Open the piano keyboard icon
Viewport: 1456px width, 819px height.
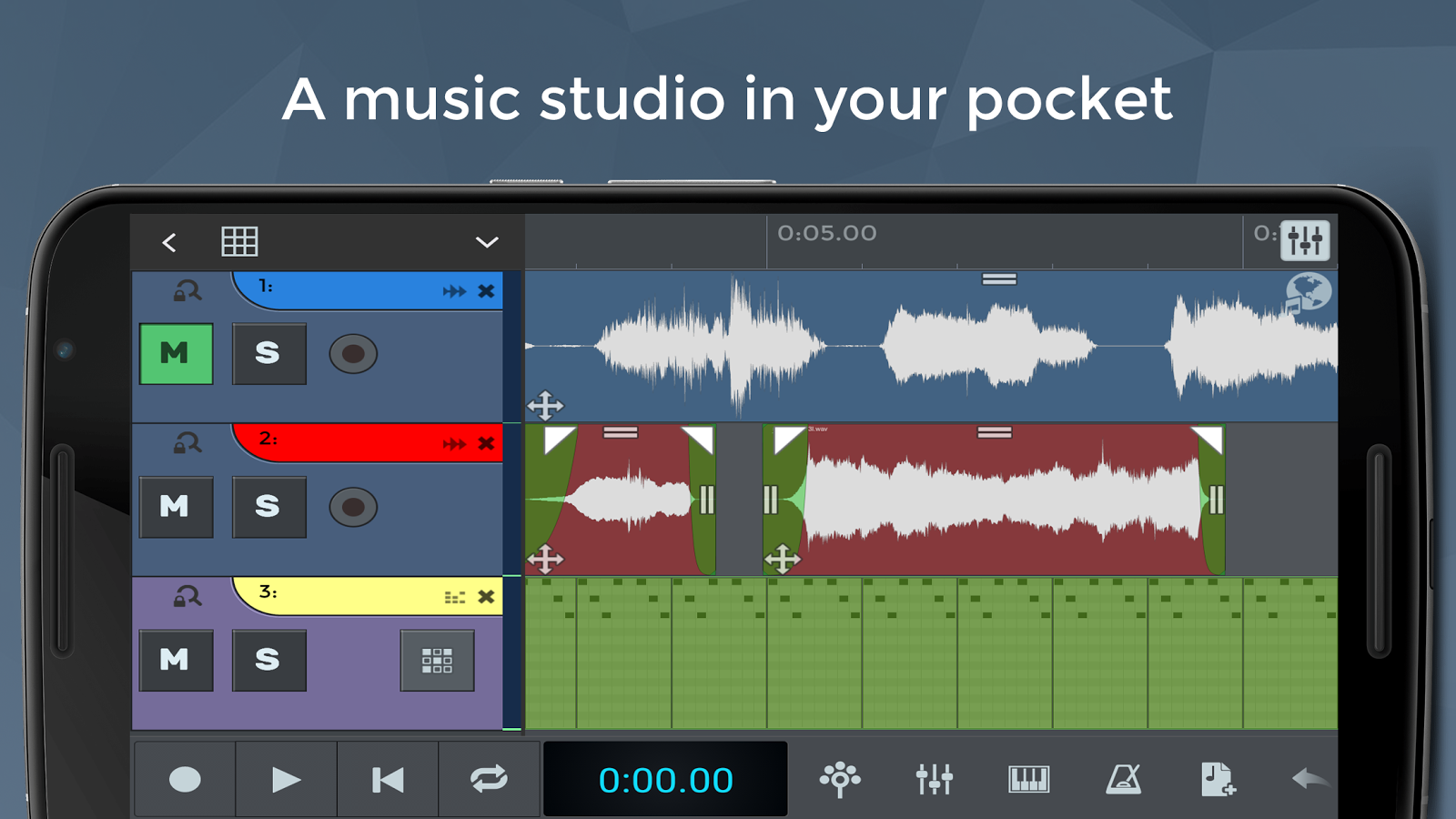1029,780
